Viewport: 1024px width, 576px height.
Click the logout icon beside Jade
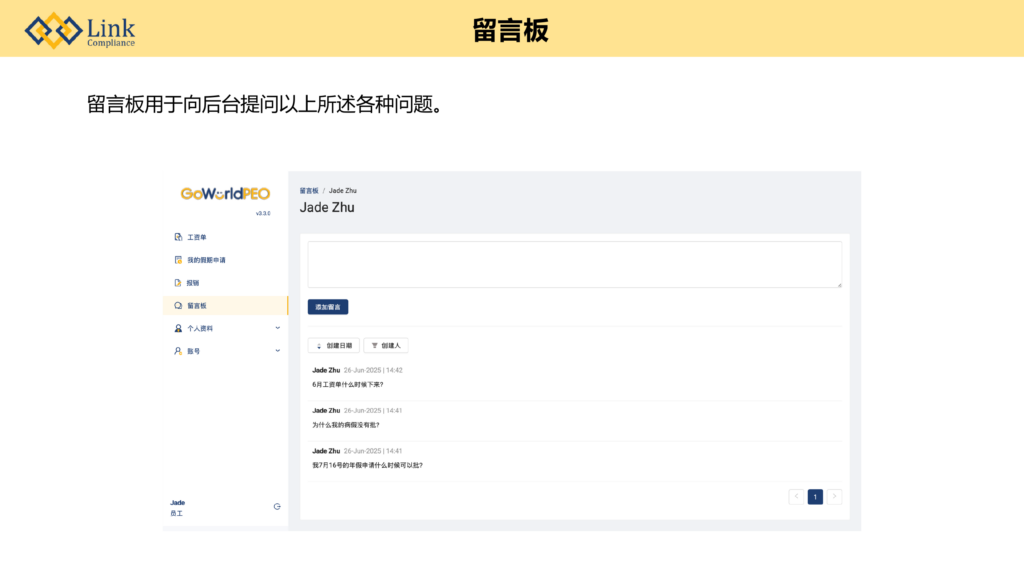(x=277, y=507)
